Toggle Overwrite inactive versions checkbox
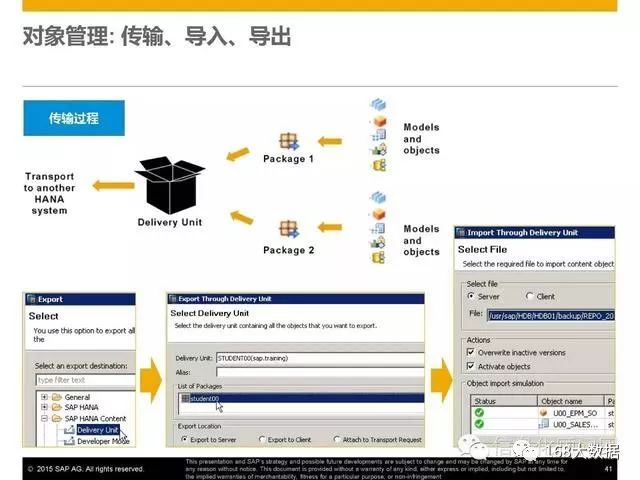This screenshot has height=480, width=640. tap(471, 352)
